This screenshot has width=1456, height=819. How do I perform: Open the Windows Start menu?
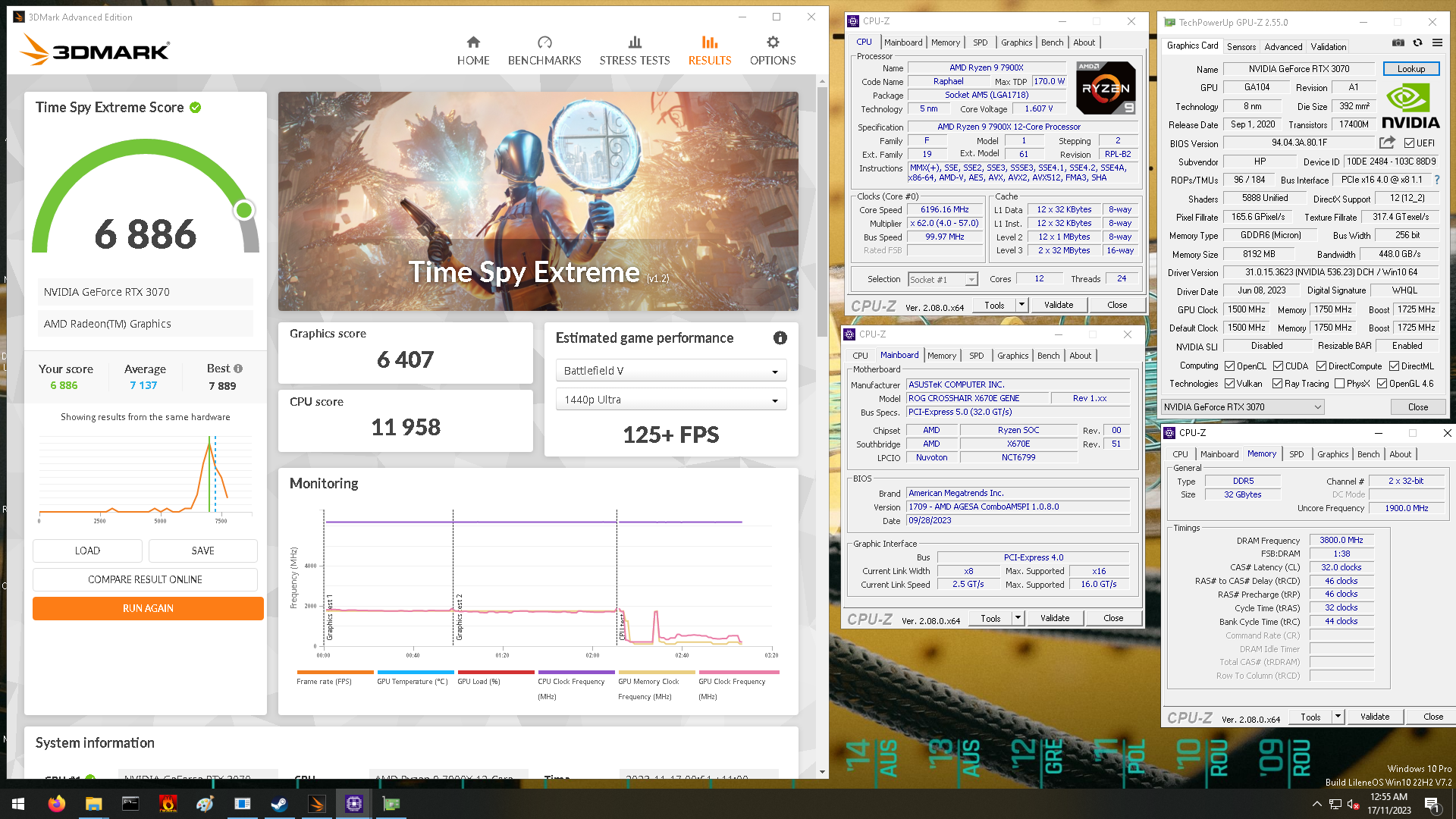click(x=18, y=804)
